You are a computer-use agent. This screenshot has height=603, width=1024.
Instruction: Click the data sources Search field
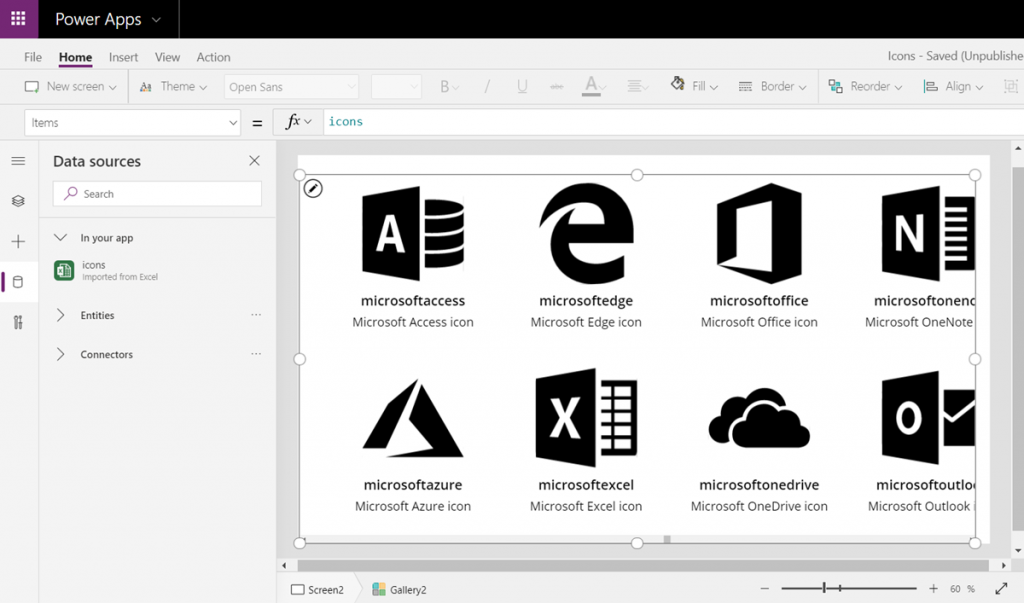(157, 194)
